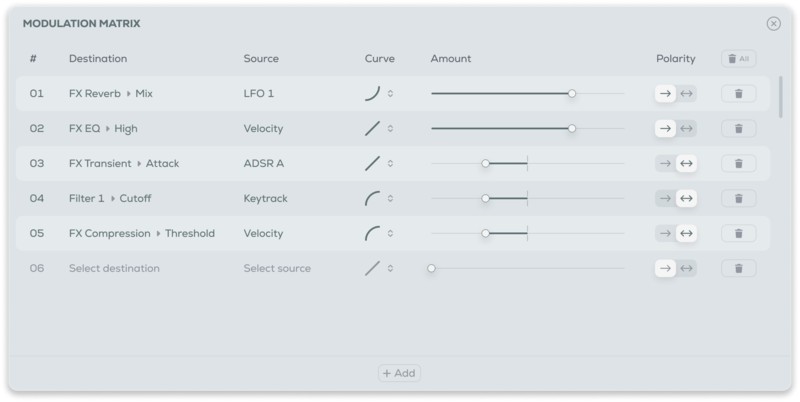Choose a source via Select source
The height and width of the screenshot is (402, 800).
tap(277, 269)
